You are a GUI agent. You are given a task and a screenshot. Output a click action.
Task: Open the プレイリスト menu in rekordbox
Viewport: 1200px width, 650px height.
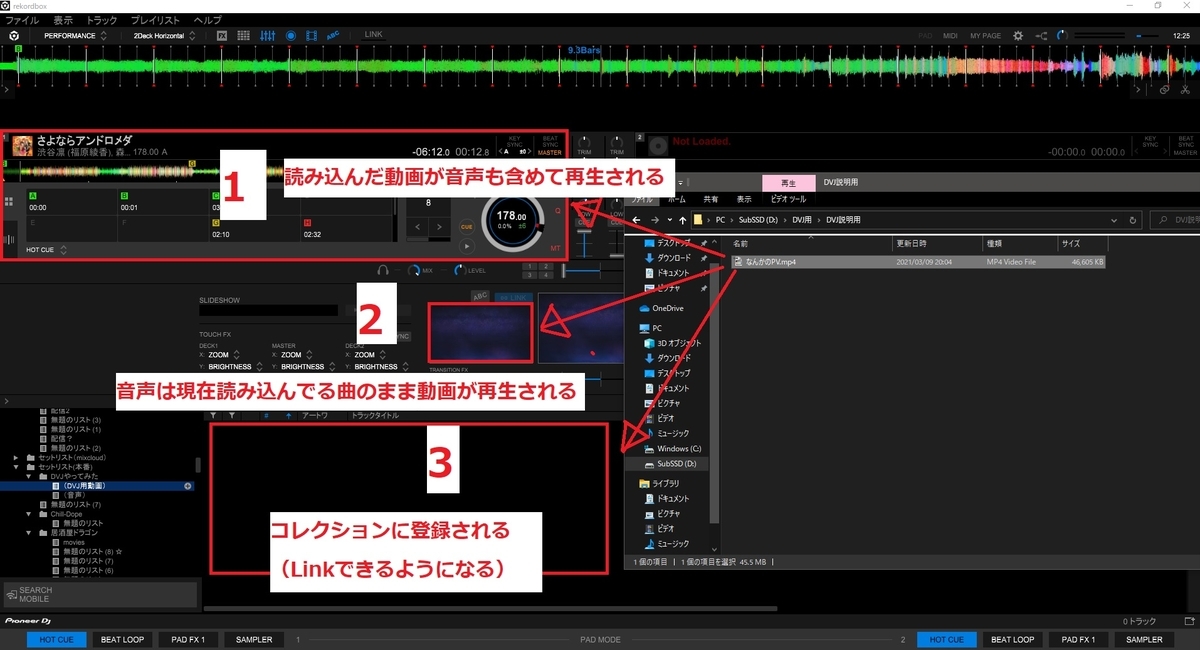[x=156, y=20]
